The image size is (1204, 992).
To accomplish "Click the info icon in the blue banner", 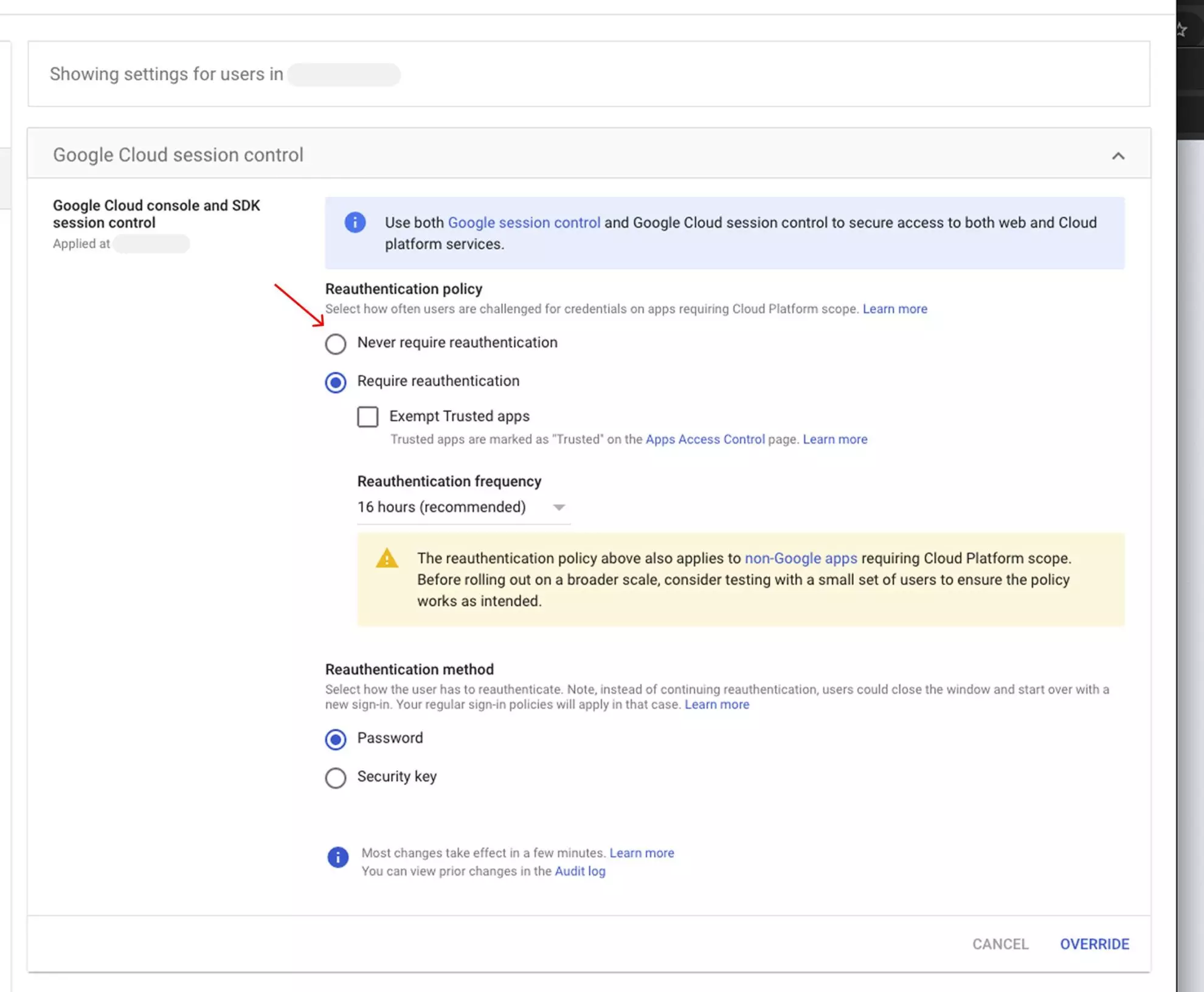I will point(355,222).
